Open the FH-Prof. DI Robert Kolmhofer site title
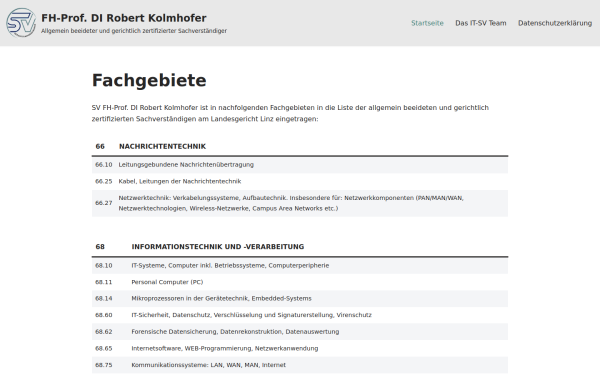600x375 pixels. 124,18
